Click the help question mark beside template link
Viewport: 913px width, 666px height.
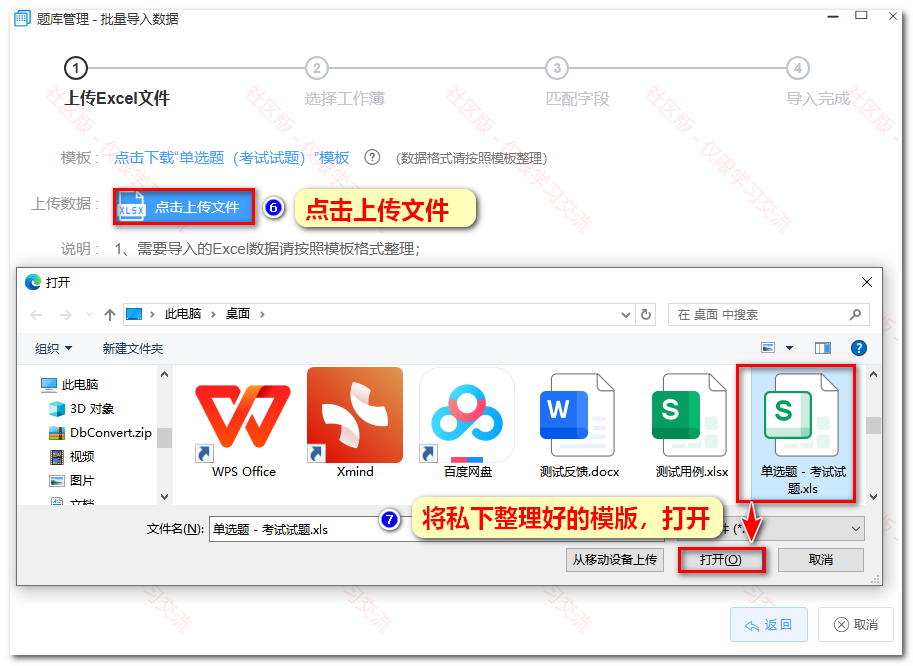pos(371,157)
